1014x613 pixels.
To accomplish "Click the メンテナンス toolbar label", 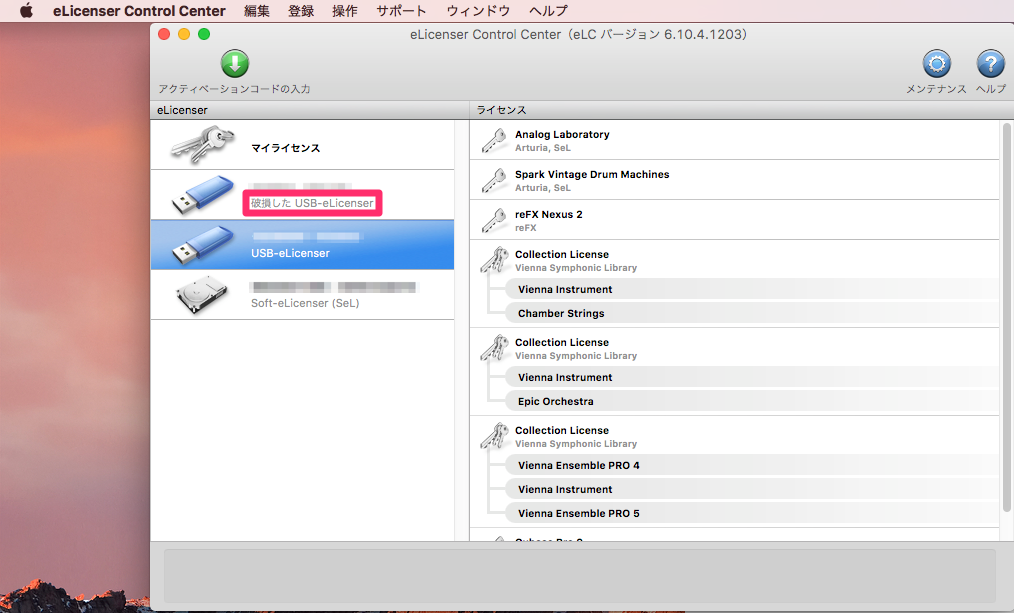I will [x=936, y=89].
